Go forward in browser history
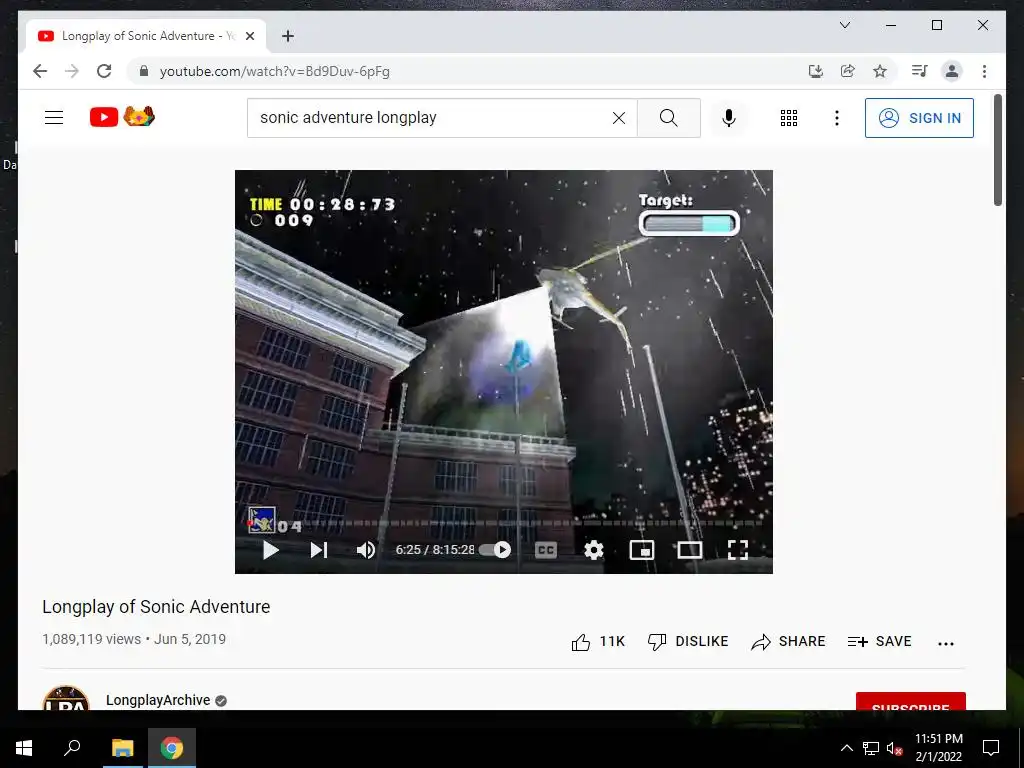1024x768 pixels. pos(72,71)
